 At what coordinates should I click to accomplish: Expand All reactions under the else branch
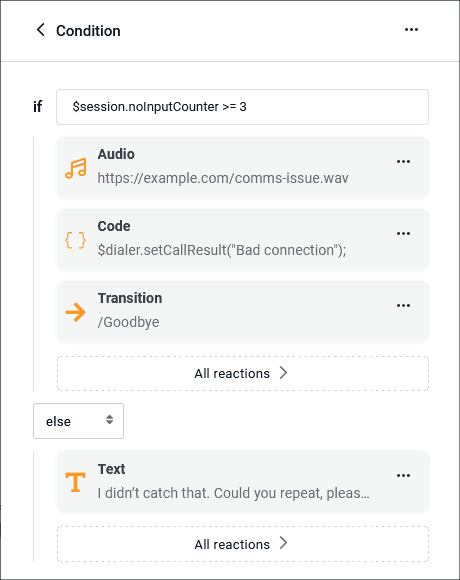click(x=243, y=544)
